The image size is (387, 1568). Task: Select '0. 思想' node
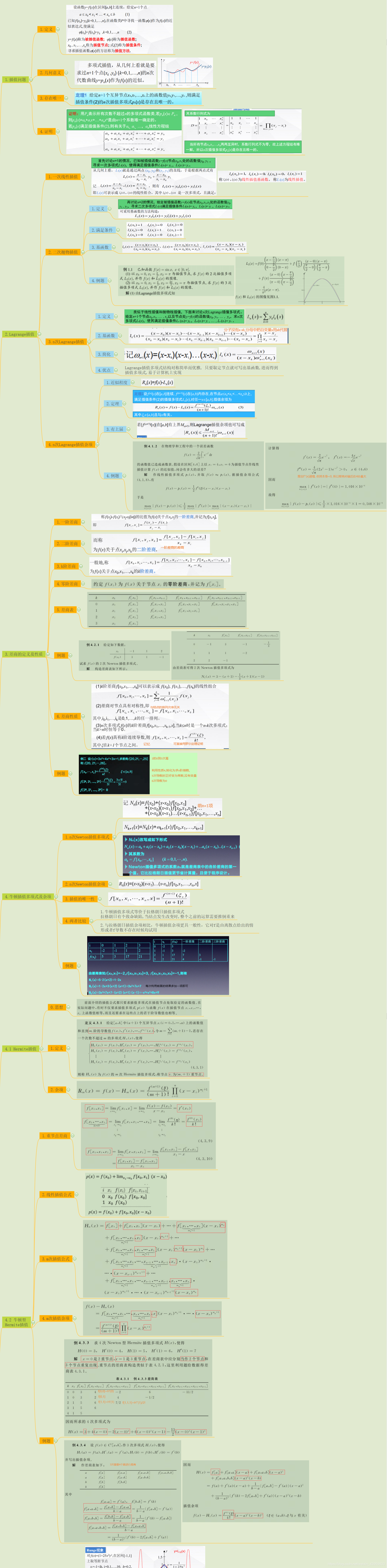57,1007
